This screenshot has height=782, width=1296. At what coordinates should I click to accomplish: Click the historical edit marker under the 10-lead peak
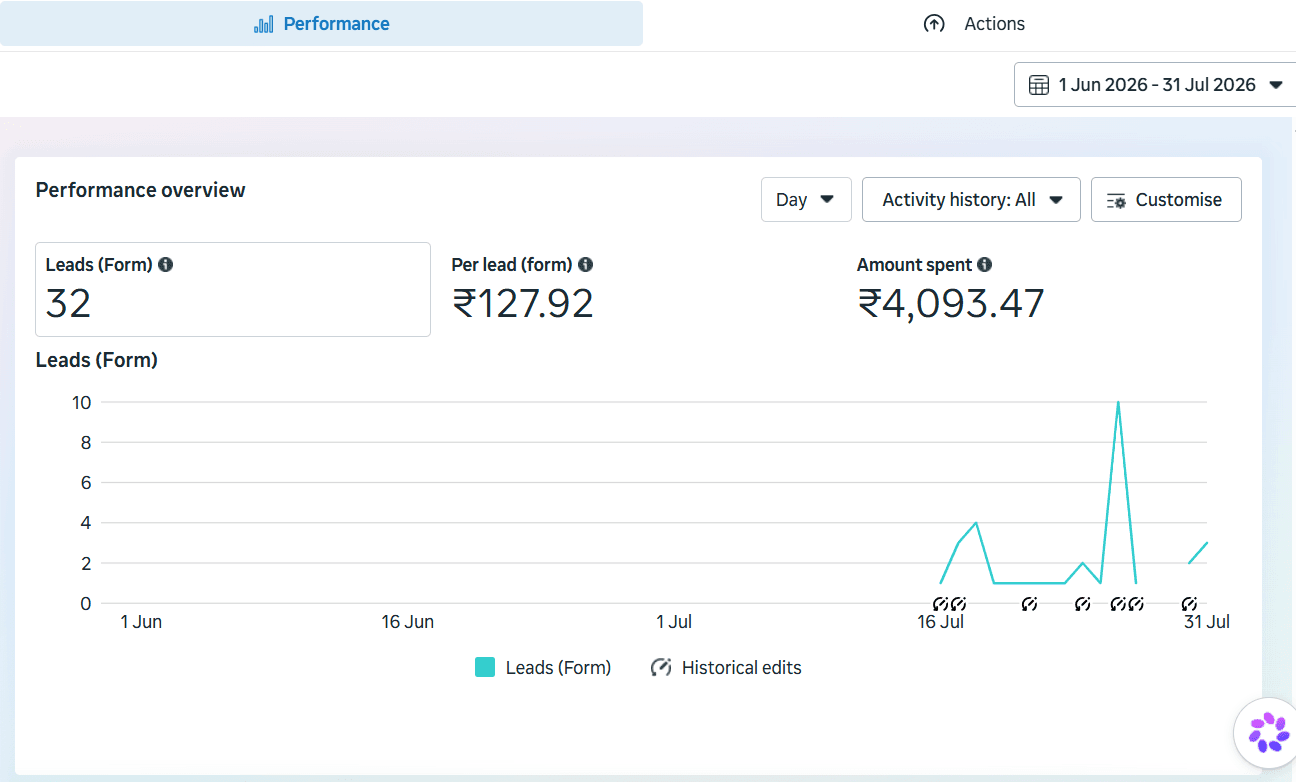coord(1118,604)
